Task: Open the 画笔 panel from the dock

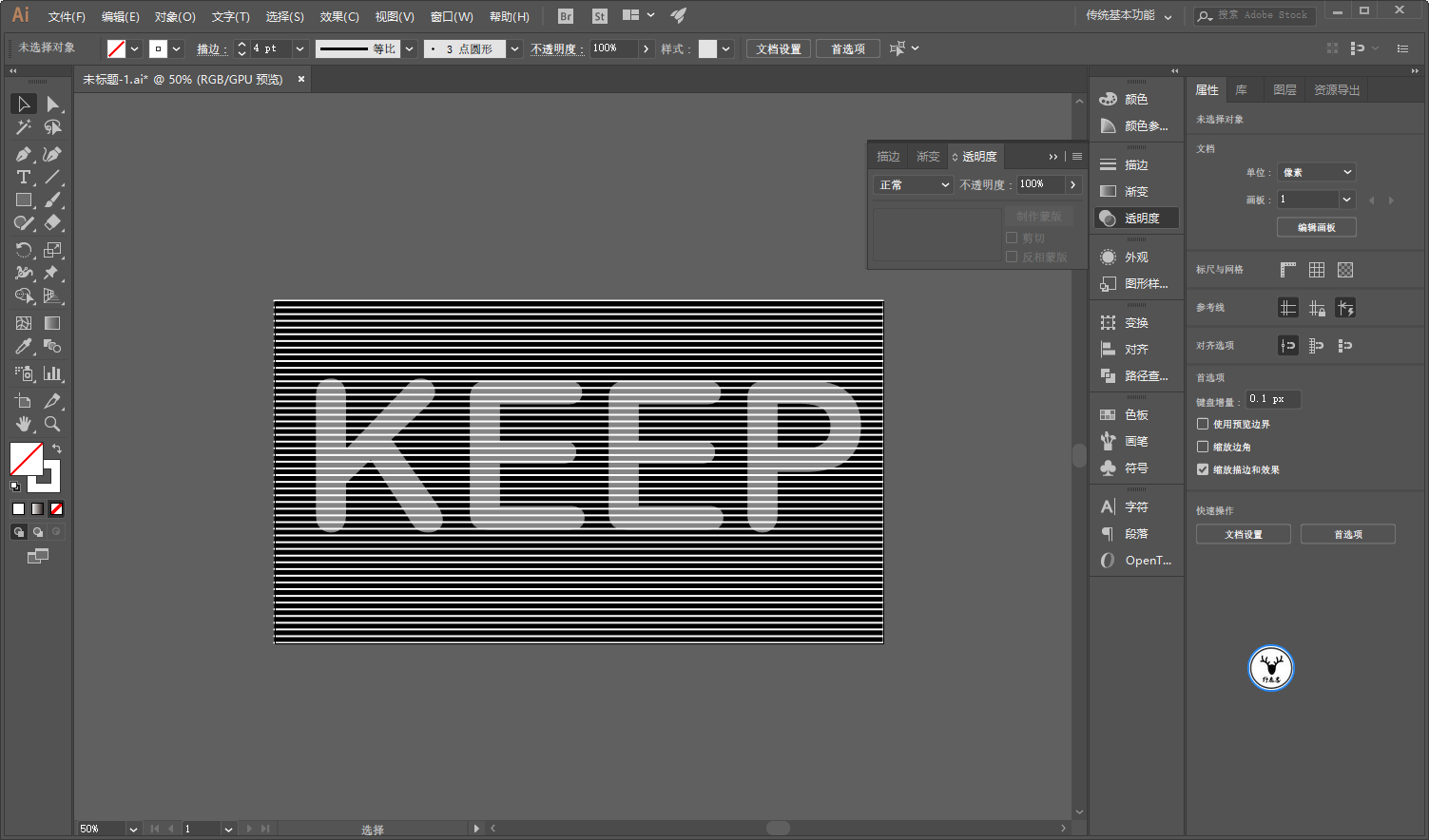Action: tap(1136, 441)
